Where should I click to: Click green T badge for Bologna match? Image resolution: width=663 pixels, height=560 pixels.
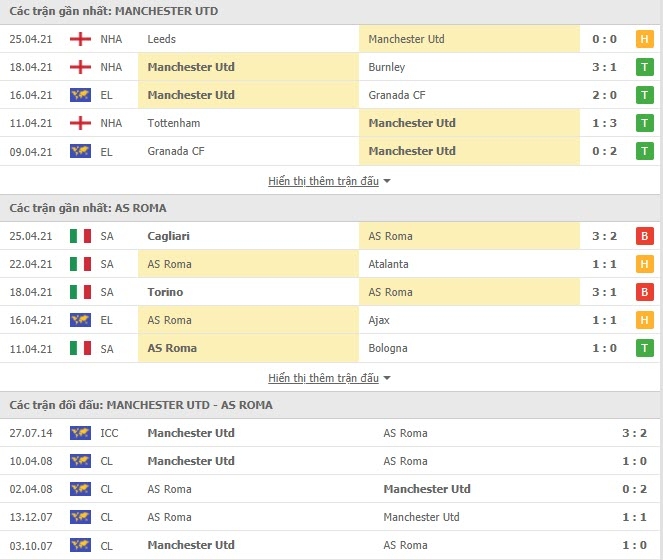tap(644, 348)
